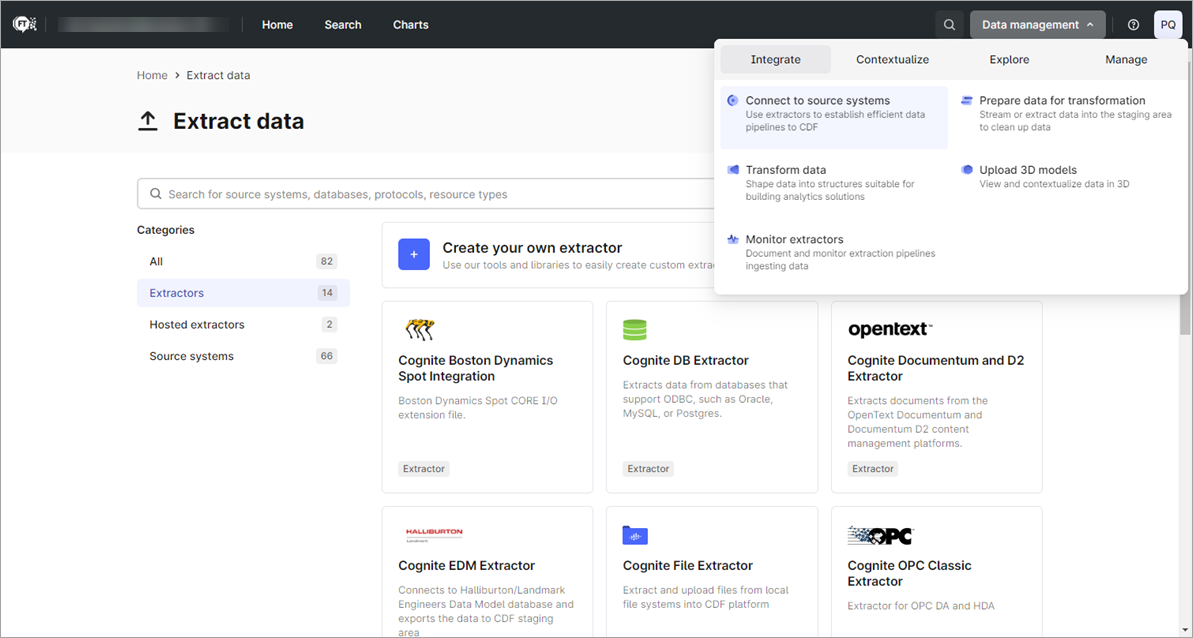The height and width of the screenshot is (638, 1193).
Task: Click the PQ user avatar
Action: coord(1168,25)
